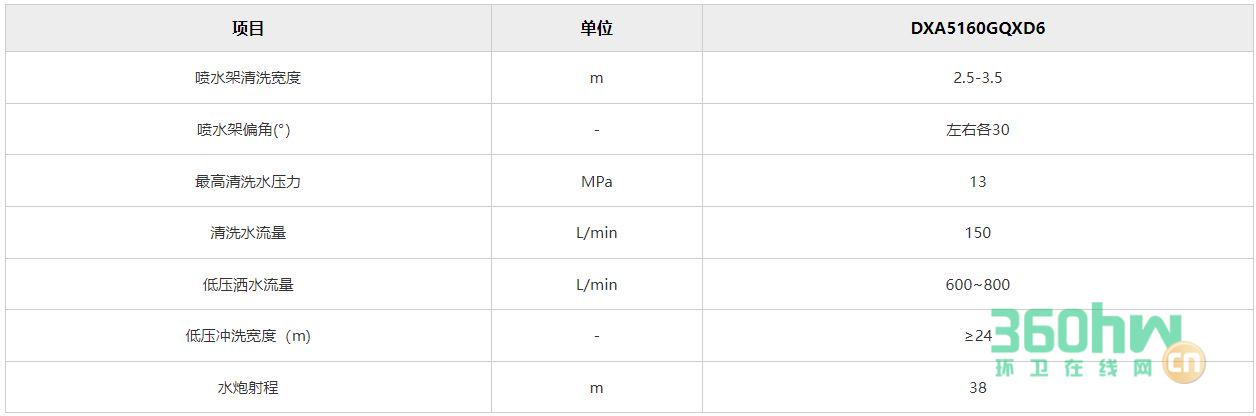Click the MPa unit cell
This screenshot has width=1256, height=416.
coord(596,181)
